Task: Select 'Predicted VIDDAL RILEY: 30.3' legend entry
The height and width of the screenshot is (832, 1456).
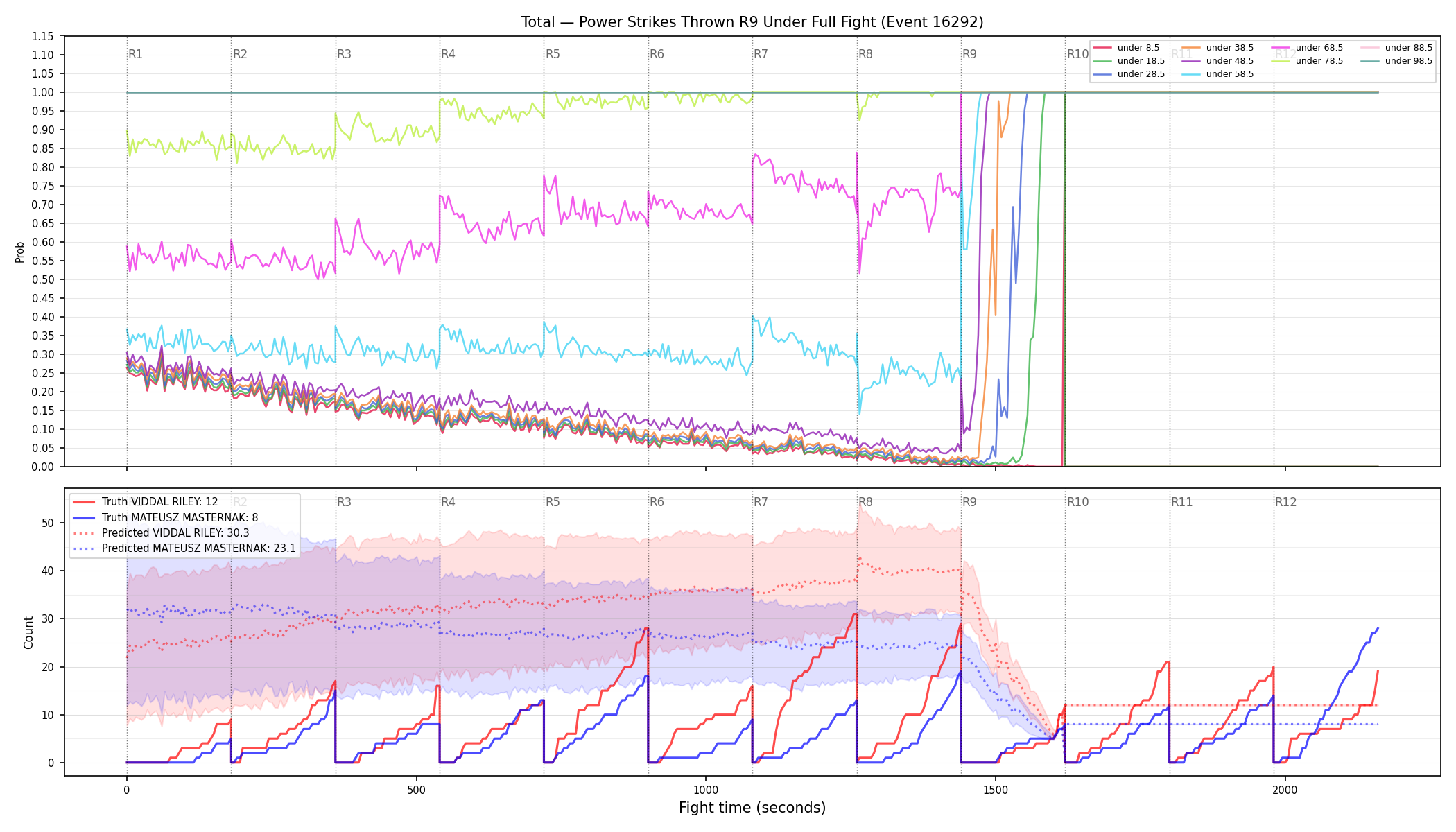Action: pyautogui.click(x=161, y=533)
